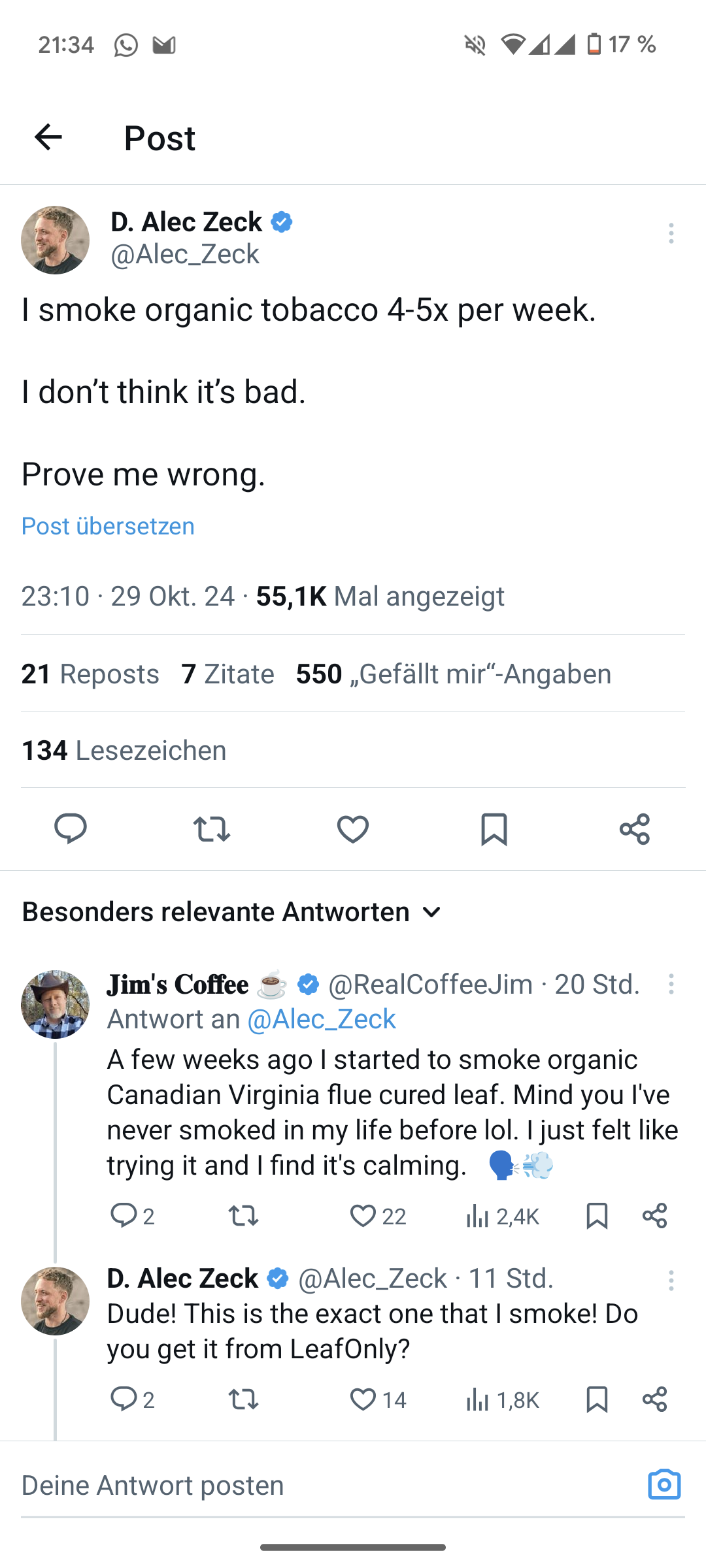Open three-dot menu on Jim's Coffee reply
Viewport: 706px width, 1568px height.
pos(671,984)
